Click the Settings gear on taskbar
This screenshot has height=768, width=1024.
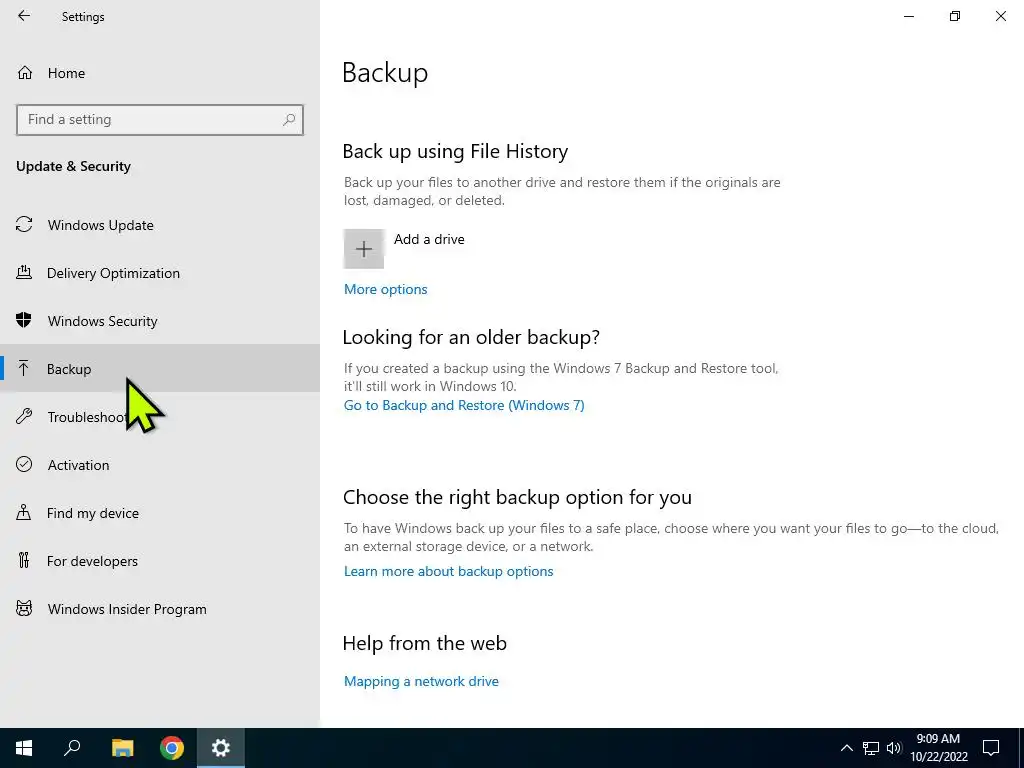[221, 748]
